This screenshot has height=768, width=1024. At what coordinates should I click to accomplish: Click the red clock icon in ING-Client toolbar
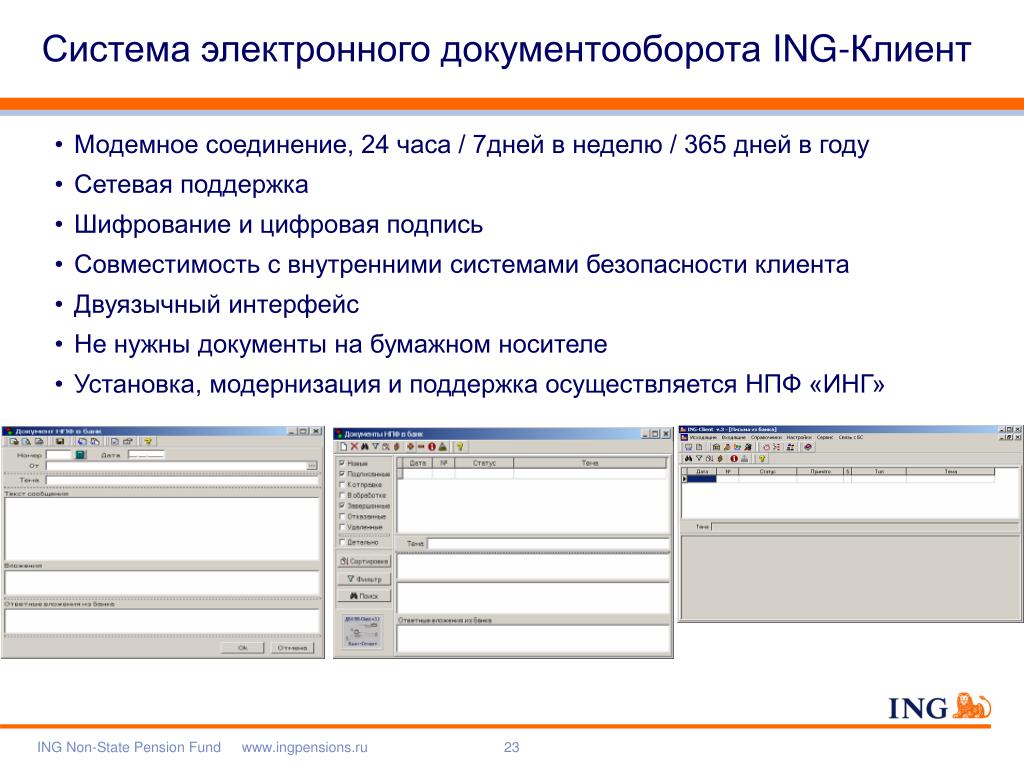pos(767,447)
